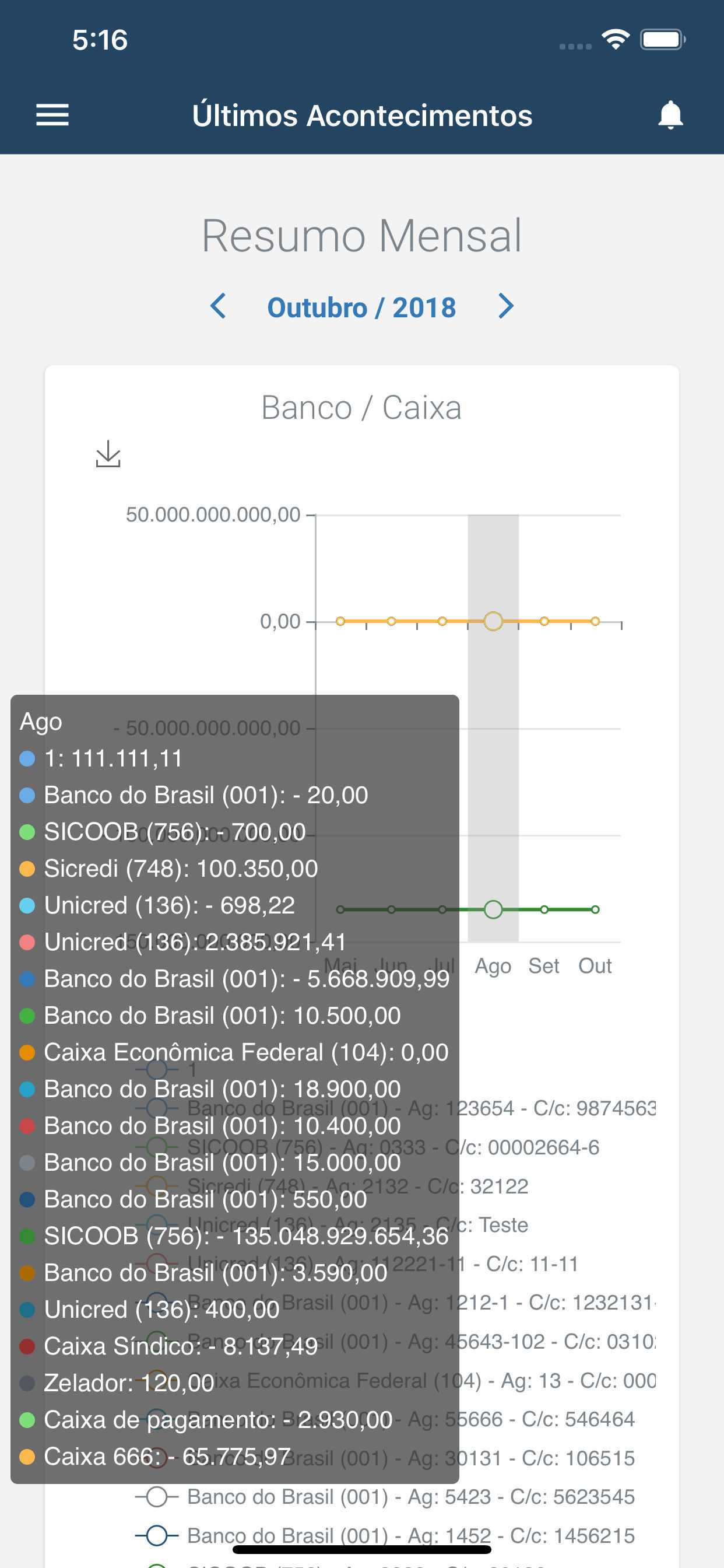Click the Set point on orange line

[544, 621]
